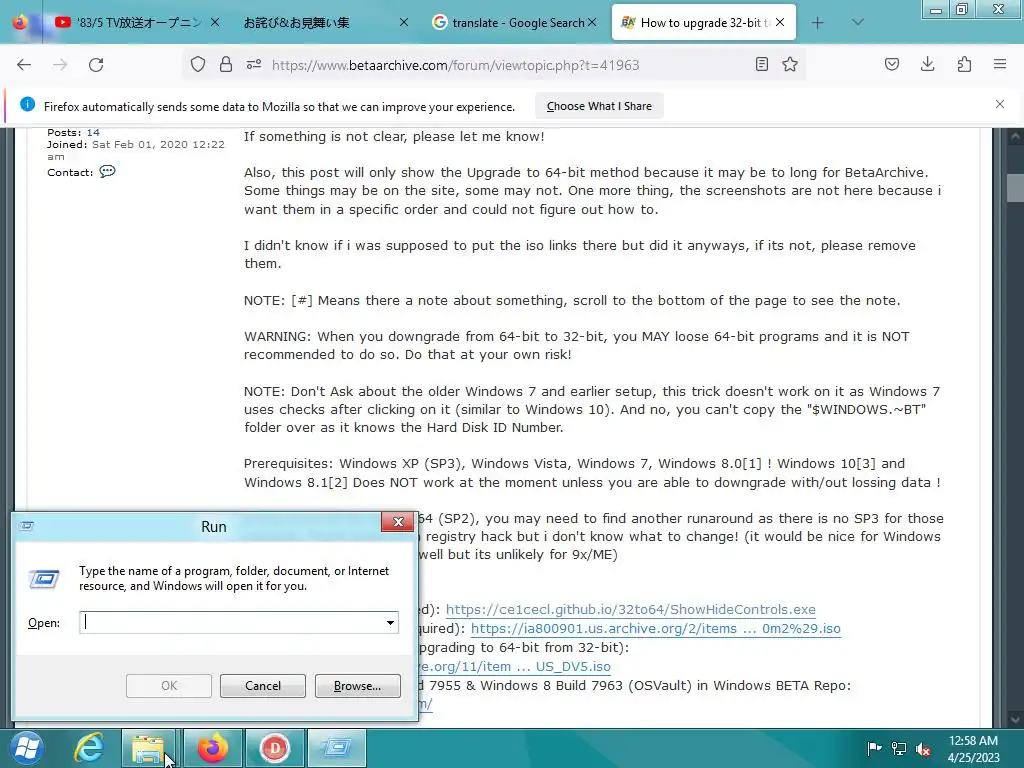Click the forward navigation arrow
1024x768 pixels.
60,65
